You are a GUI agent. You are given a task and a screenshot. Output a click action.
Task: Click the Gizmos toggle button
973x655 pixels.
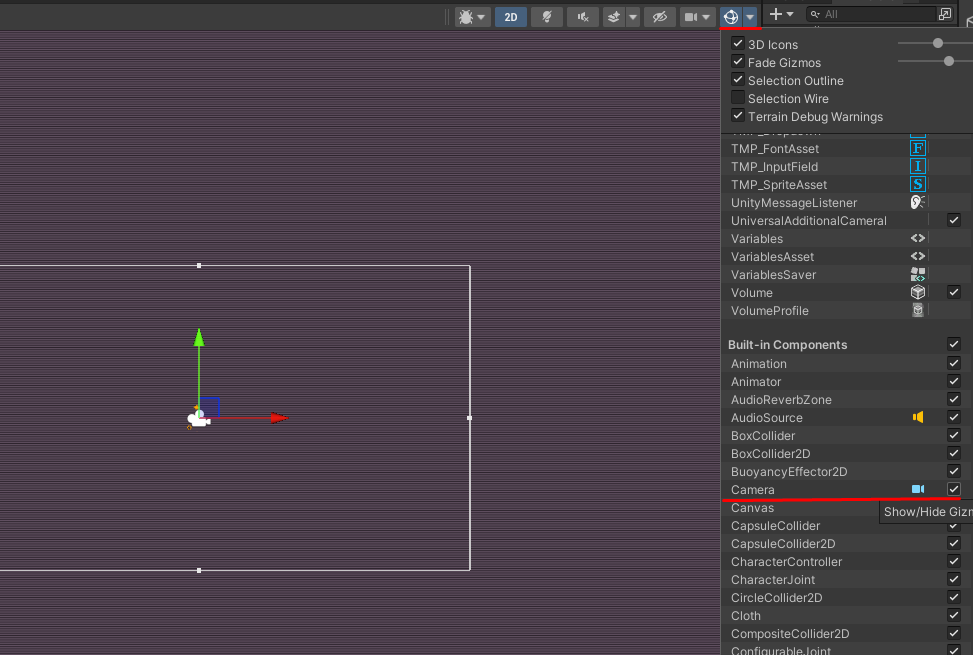[x=731, y=17]
